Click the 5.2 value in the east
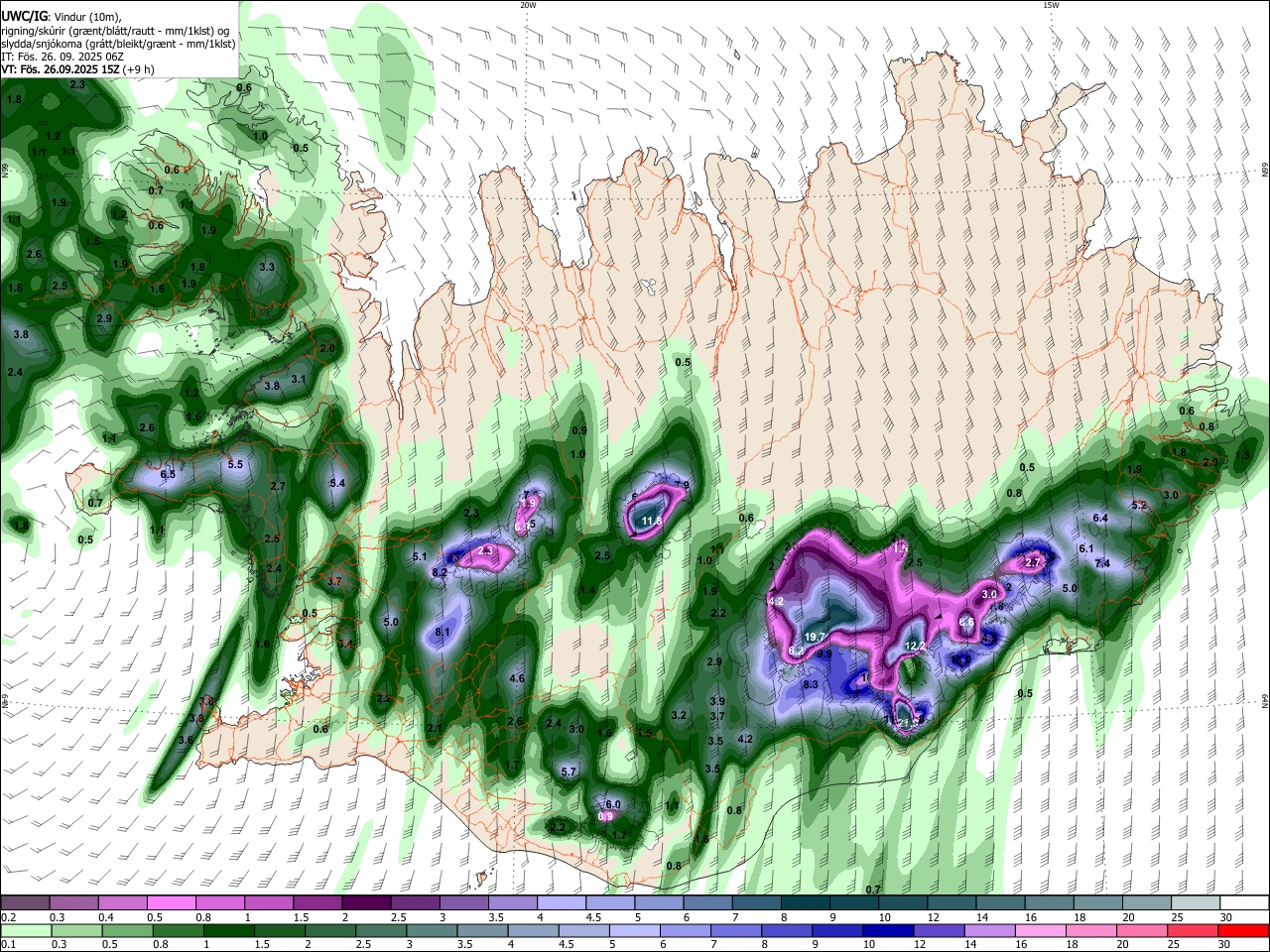 click(1139, 505)
